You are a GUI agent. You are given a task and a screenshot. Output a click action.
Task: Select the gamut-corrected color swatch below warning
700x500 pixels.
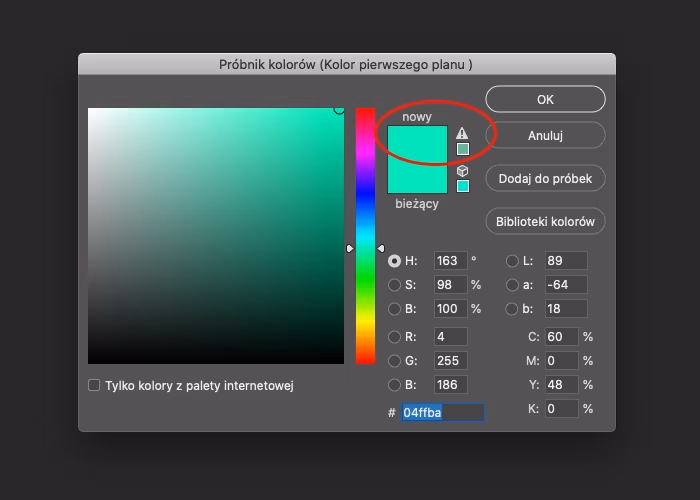pyautogui.click(x=463, y=149)
